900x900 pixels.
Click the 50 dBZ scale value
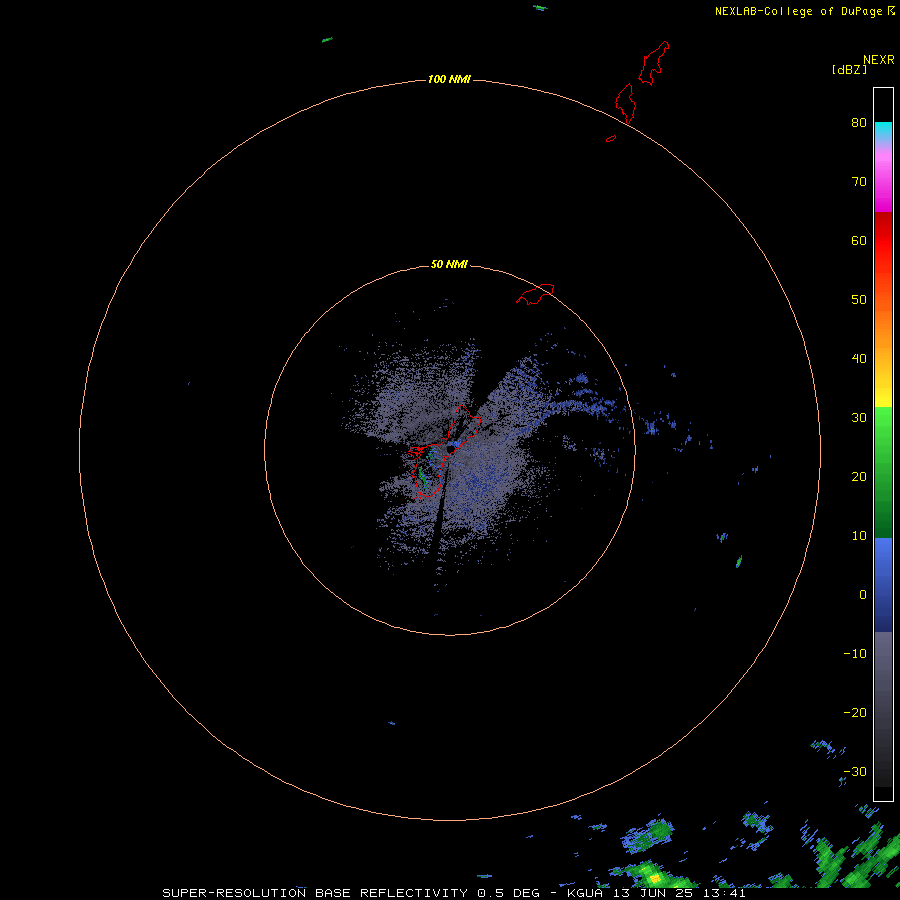859,300
